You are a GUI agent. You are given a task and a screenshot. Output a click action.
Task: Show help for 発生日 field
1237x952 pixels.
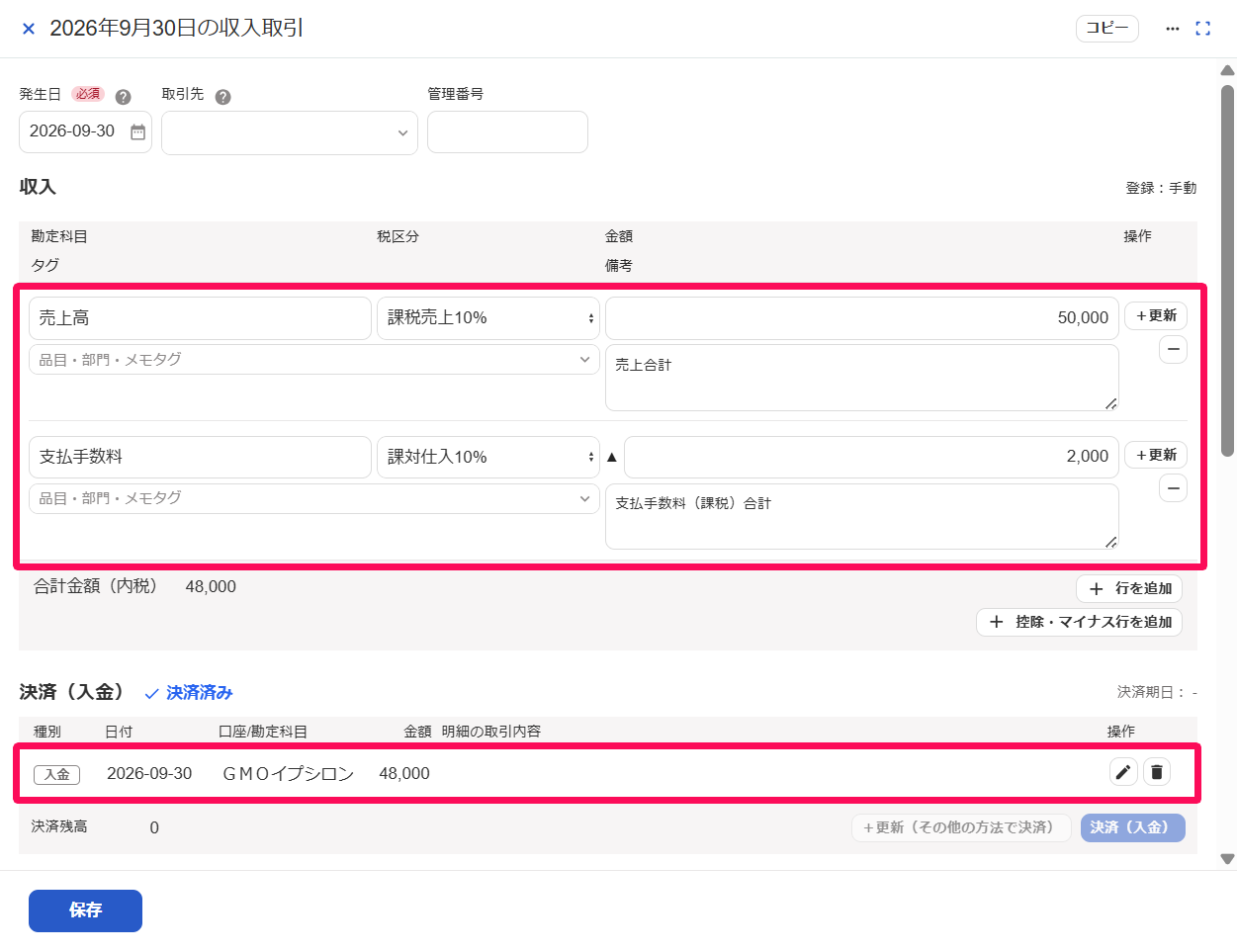124,97
